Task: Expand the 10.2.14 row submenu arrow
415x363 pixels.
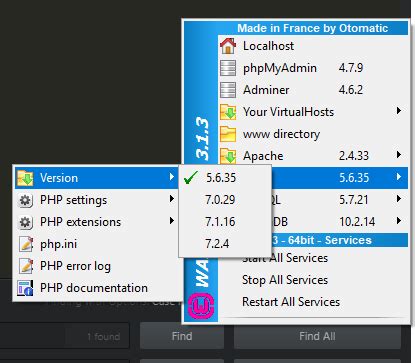Action: click(399, 221)
